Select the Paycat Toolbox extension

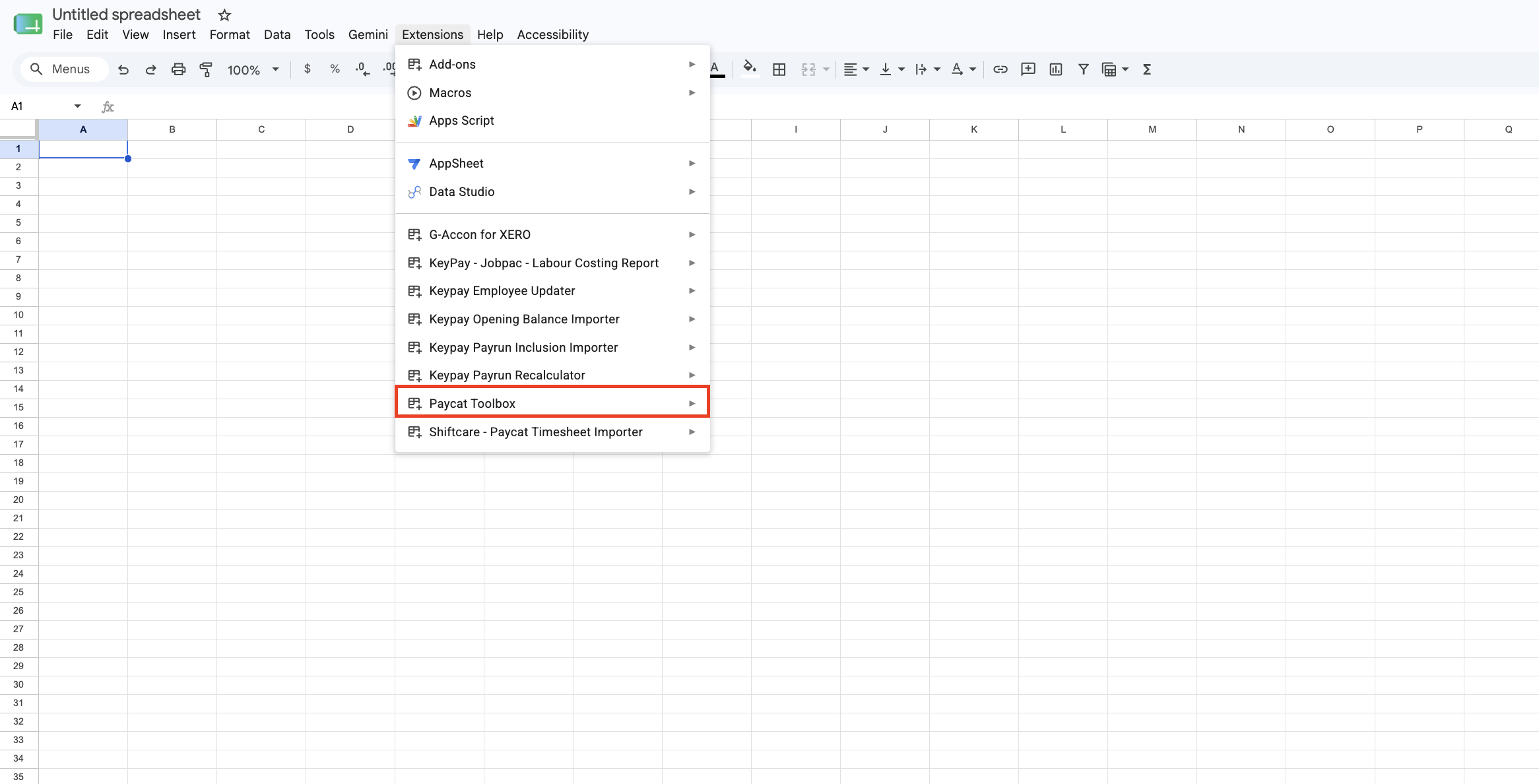[552, 403]
